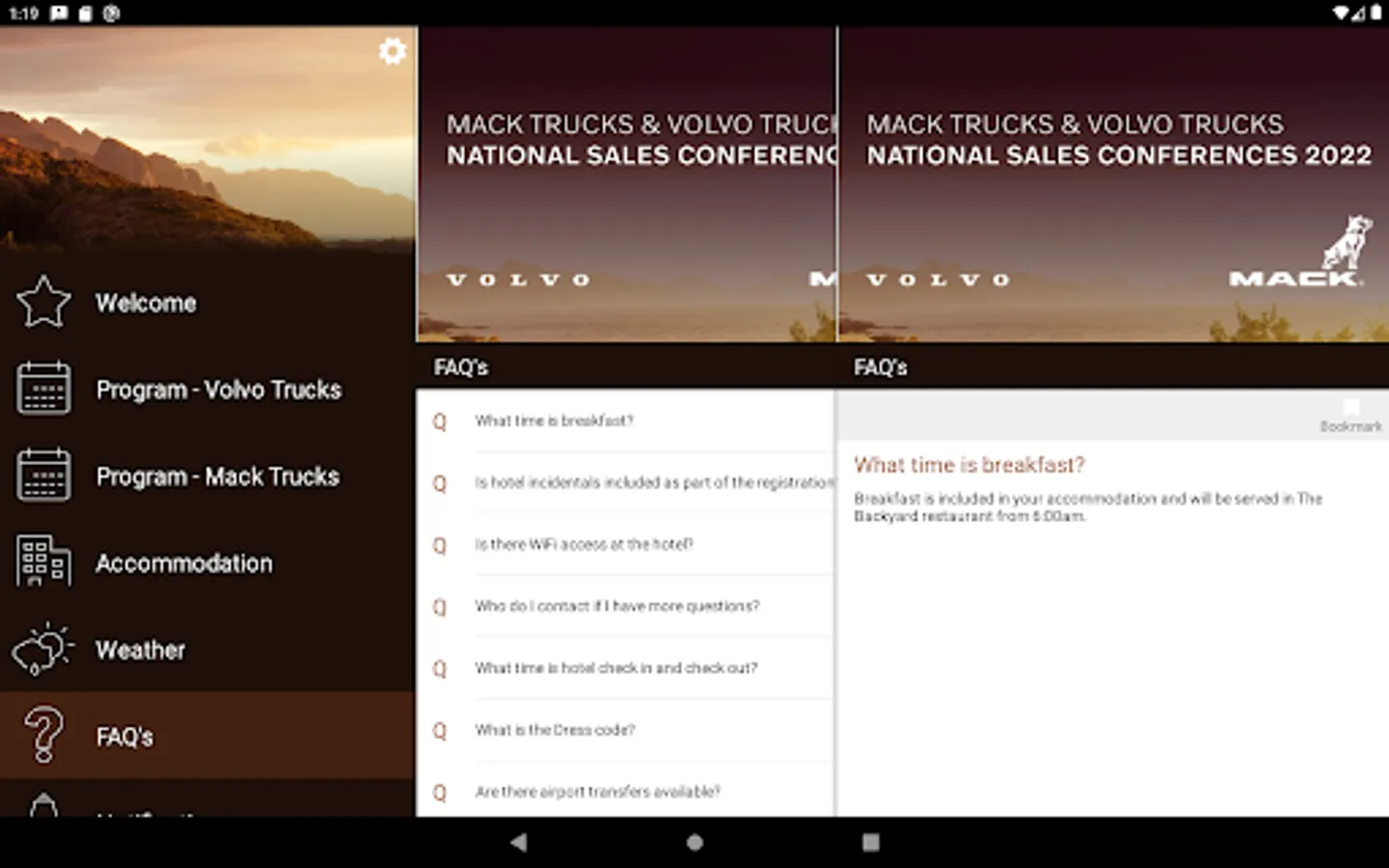Select FAQ's in the side menu

[x=207, y=735]
